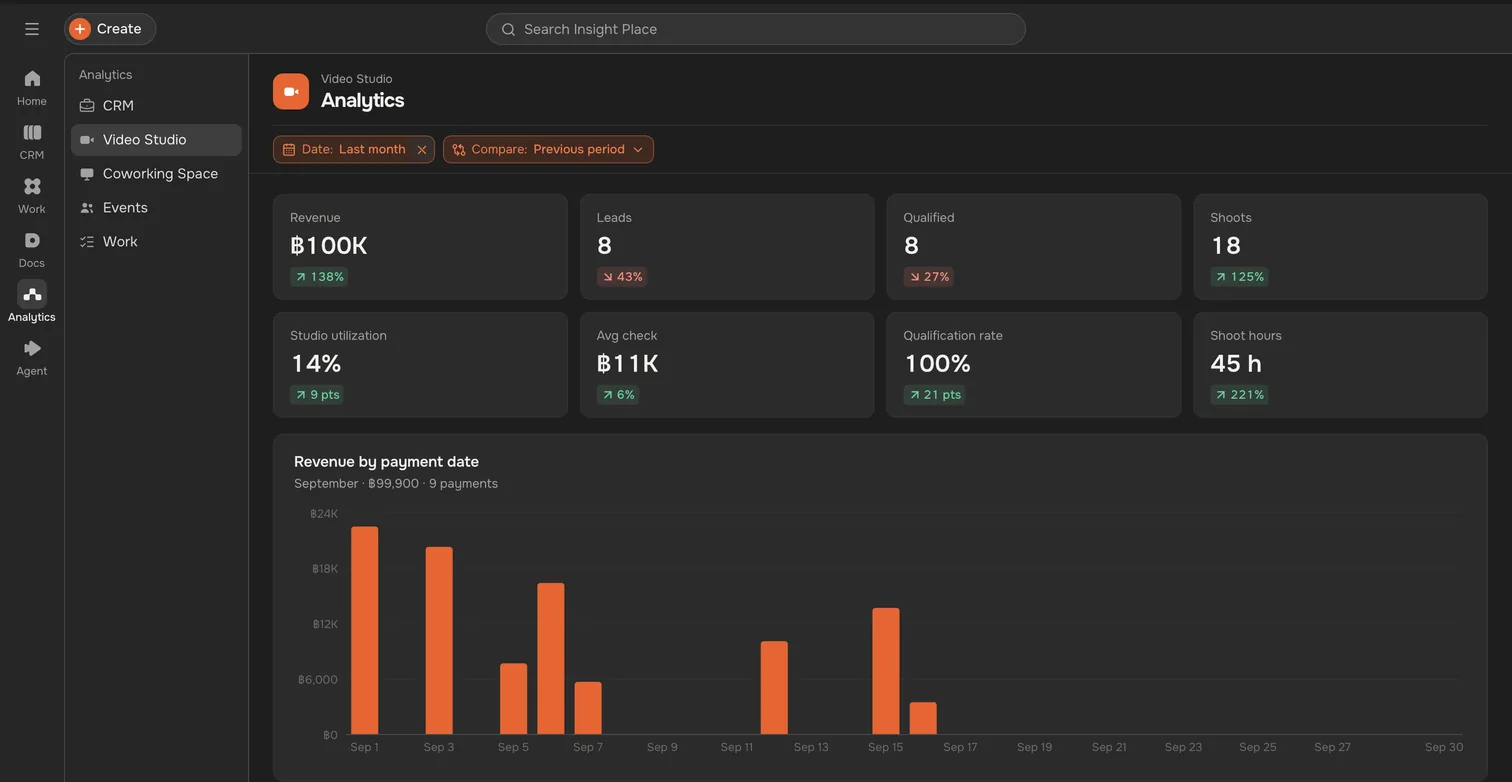Click the 9 pts utilization badge
The image size is (1512, 782).
[317, 395]
